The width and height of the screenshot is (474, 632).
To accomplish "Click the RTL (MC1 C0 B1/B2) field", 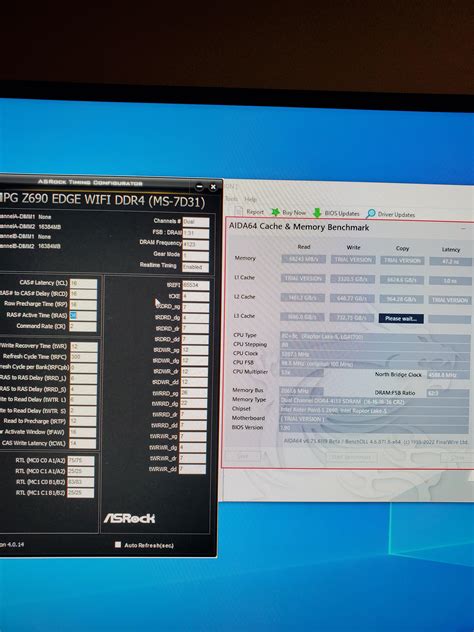I will [x=81, y=482].
